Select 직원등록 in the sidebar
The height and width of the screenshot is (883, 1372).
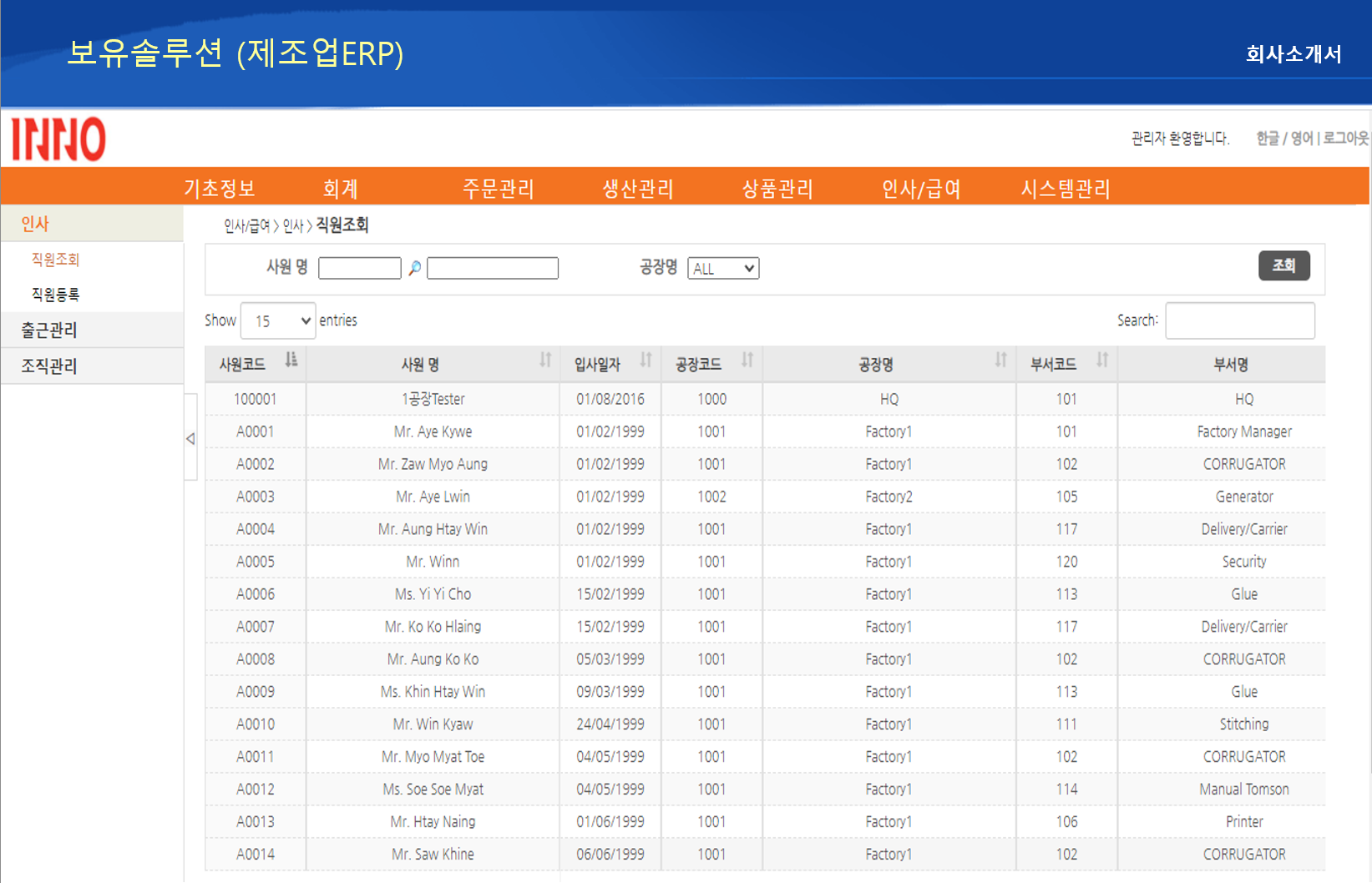[x=55, y=295]
